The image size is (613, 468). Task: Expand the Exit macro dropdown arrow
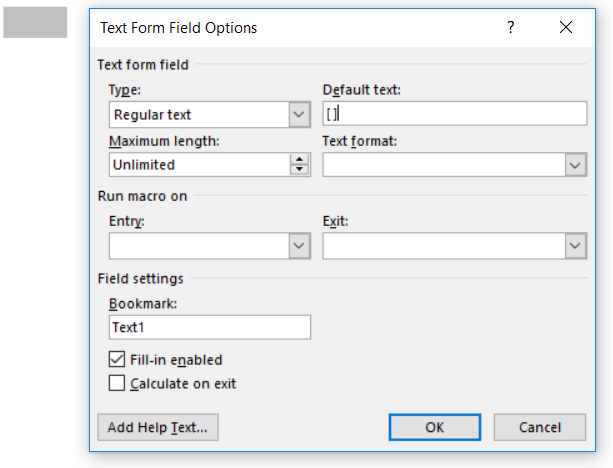click(575, 245)
